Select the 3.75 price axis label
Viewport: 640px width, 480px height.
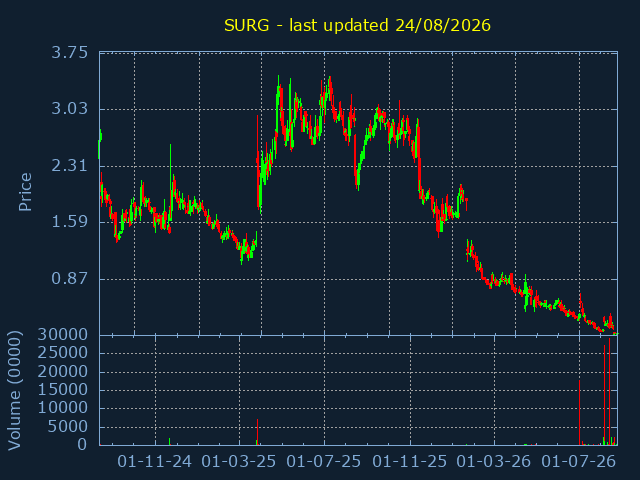69,53
